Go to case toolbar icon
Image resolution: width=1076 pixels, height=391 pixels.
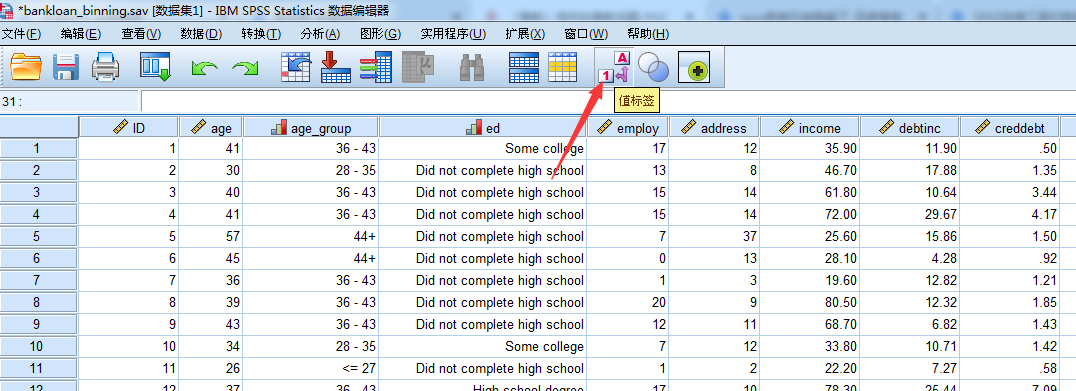[296, 67]
